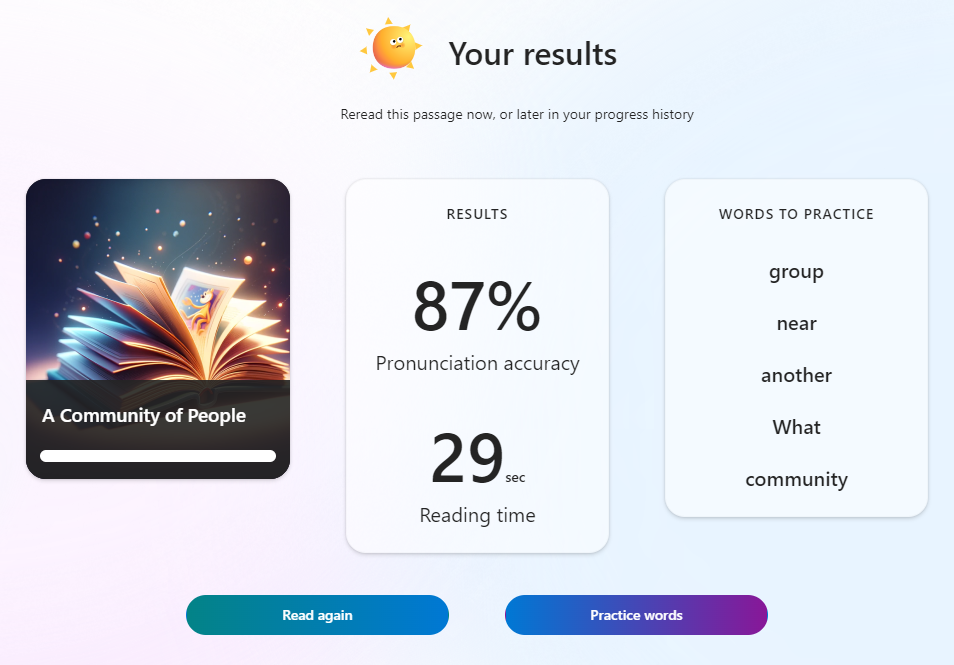This screenshot has width=954, height=665.
Task: Click the RESULTS card header
Action: [x=477, y=214]
